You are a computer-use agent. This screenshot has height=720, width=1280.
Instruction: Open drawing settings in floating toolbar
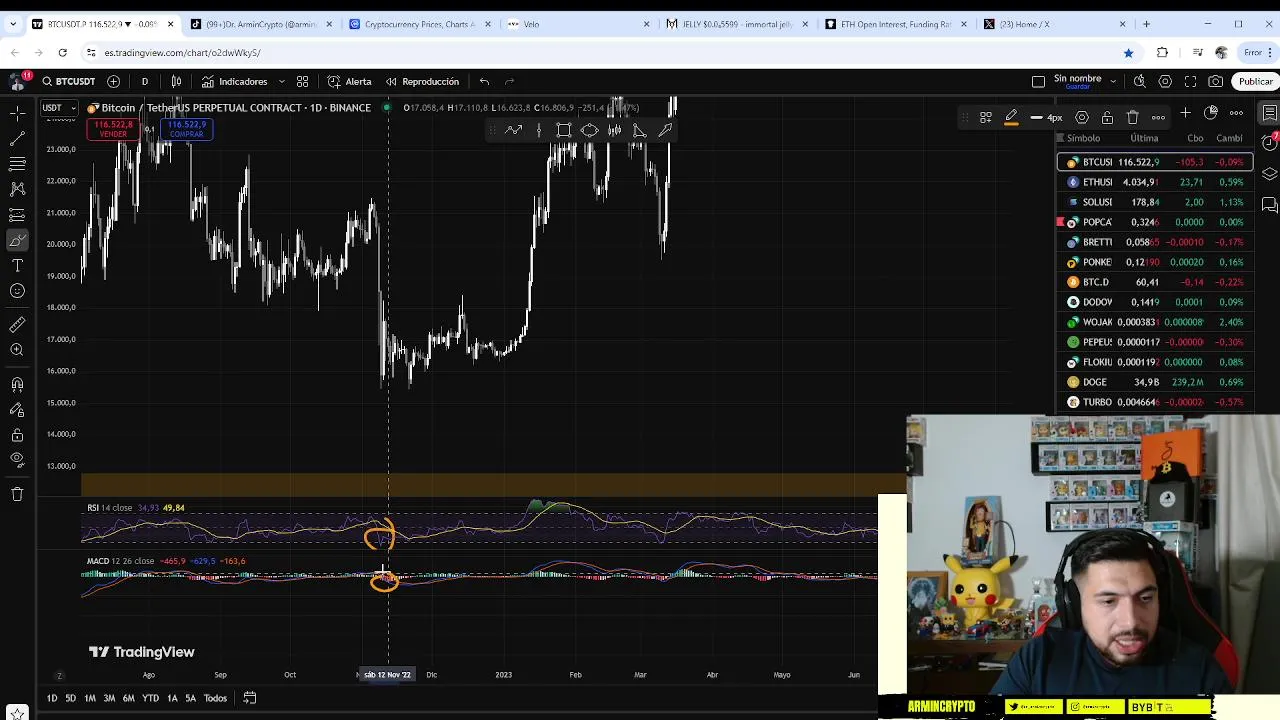point(1081,117)
